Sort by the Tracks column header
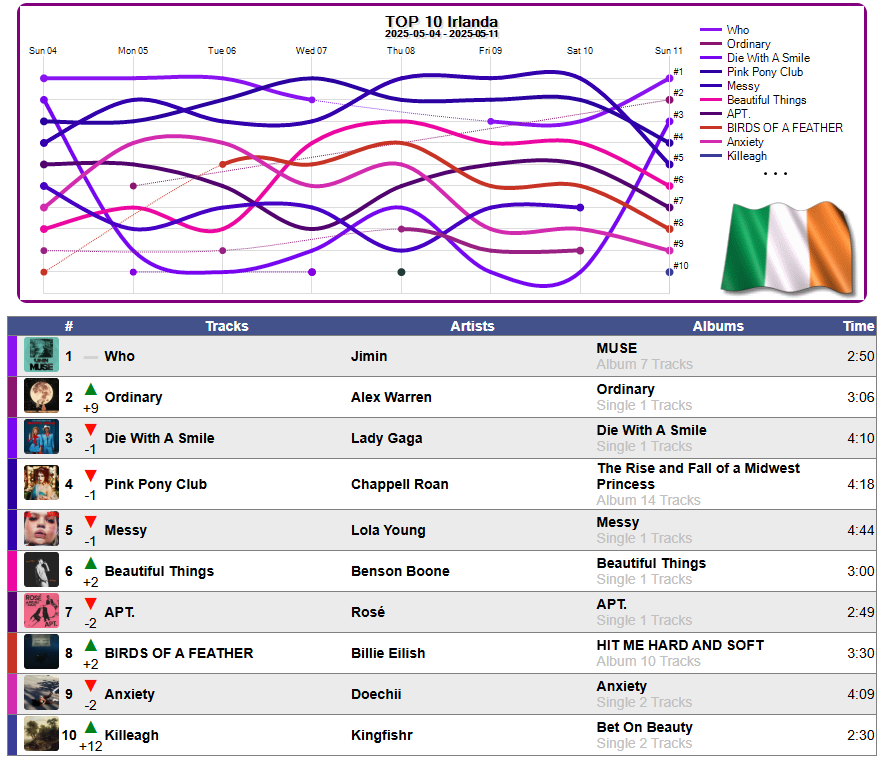 pyautogui.click(x=227, y=326)
